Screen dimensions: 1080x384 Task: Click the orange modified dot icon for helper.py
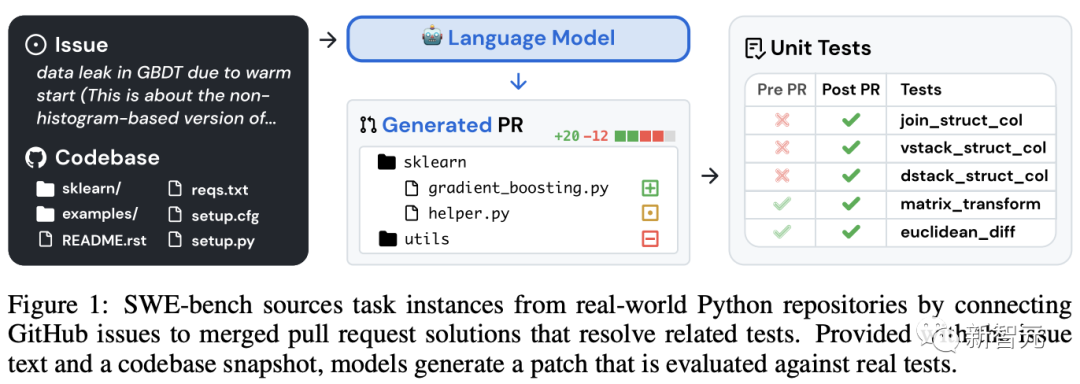coord(650,213)
